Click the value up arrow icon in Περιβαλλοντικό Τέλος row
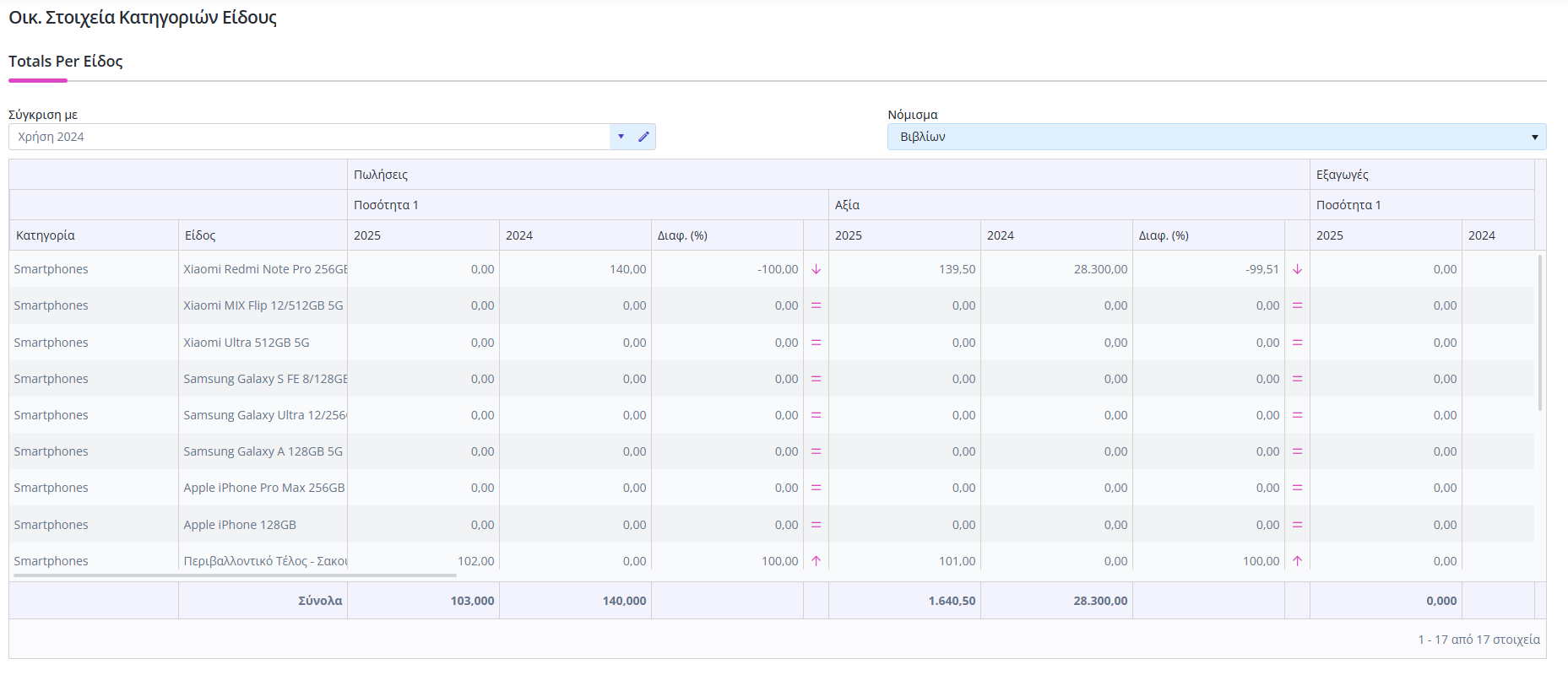 click(x=1297, y=561)
